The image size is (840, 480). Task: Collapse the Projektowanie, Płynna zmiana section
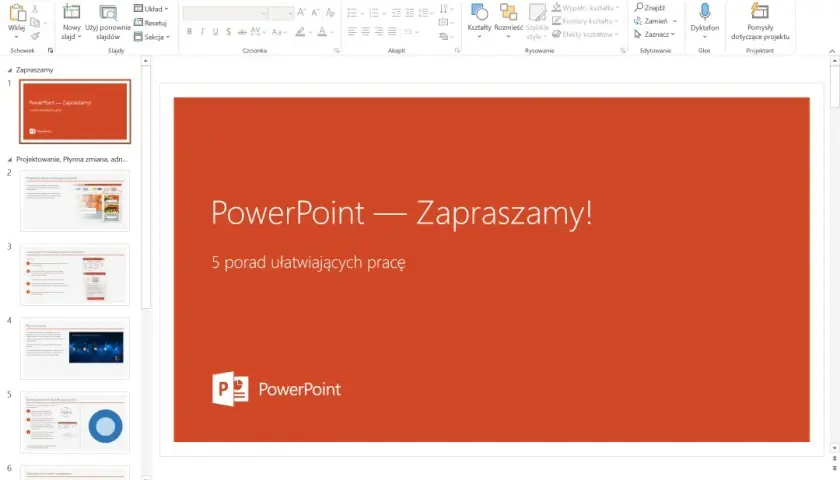10,160
